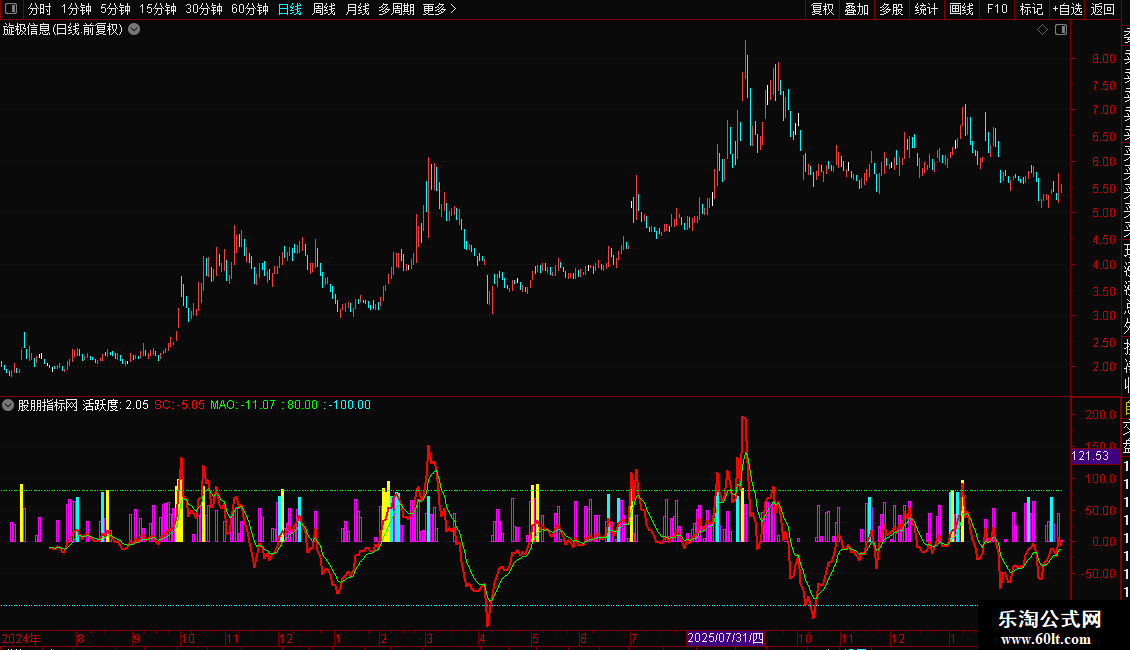Click the 股朋指标网 indicator name
Image resolution: width=1130 pixels, height=650 pixels.
48,405
